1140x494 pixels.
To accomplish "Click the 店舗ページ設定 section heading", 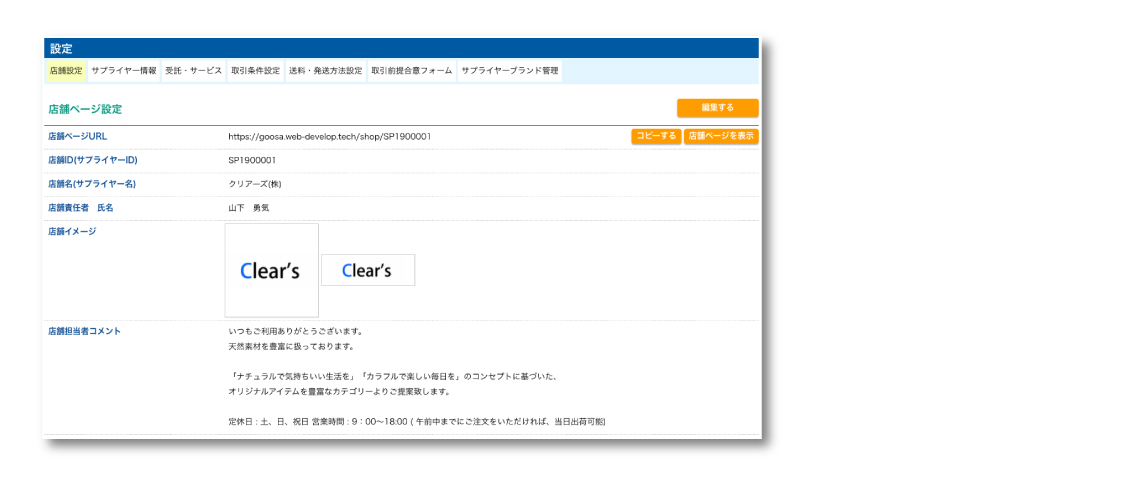I will (85, 109).
